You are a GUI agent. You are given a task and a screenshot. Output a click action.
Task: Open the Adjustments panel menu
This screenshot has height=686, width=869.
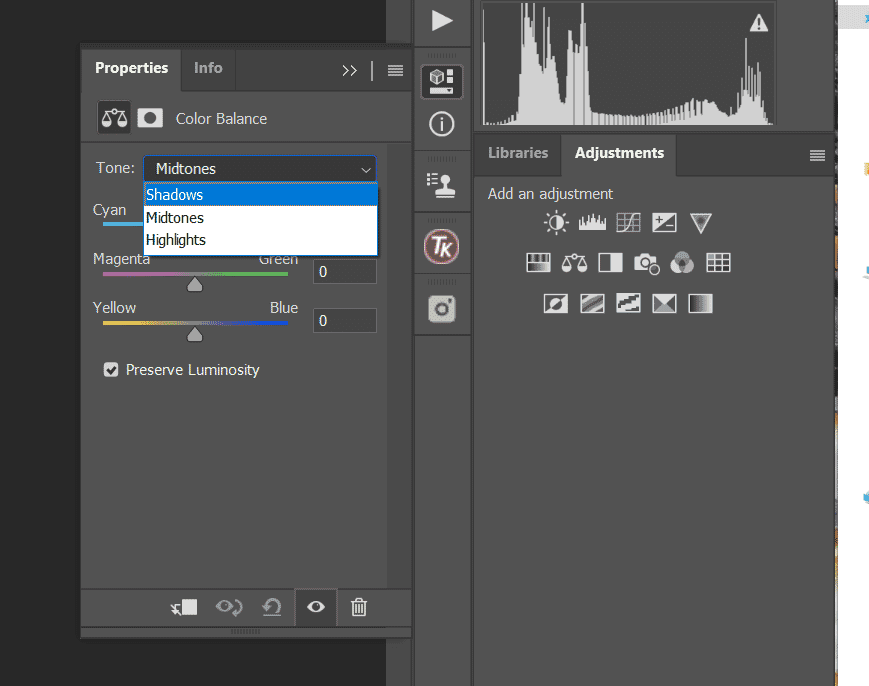(817, 155)
